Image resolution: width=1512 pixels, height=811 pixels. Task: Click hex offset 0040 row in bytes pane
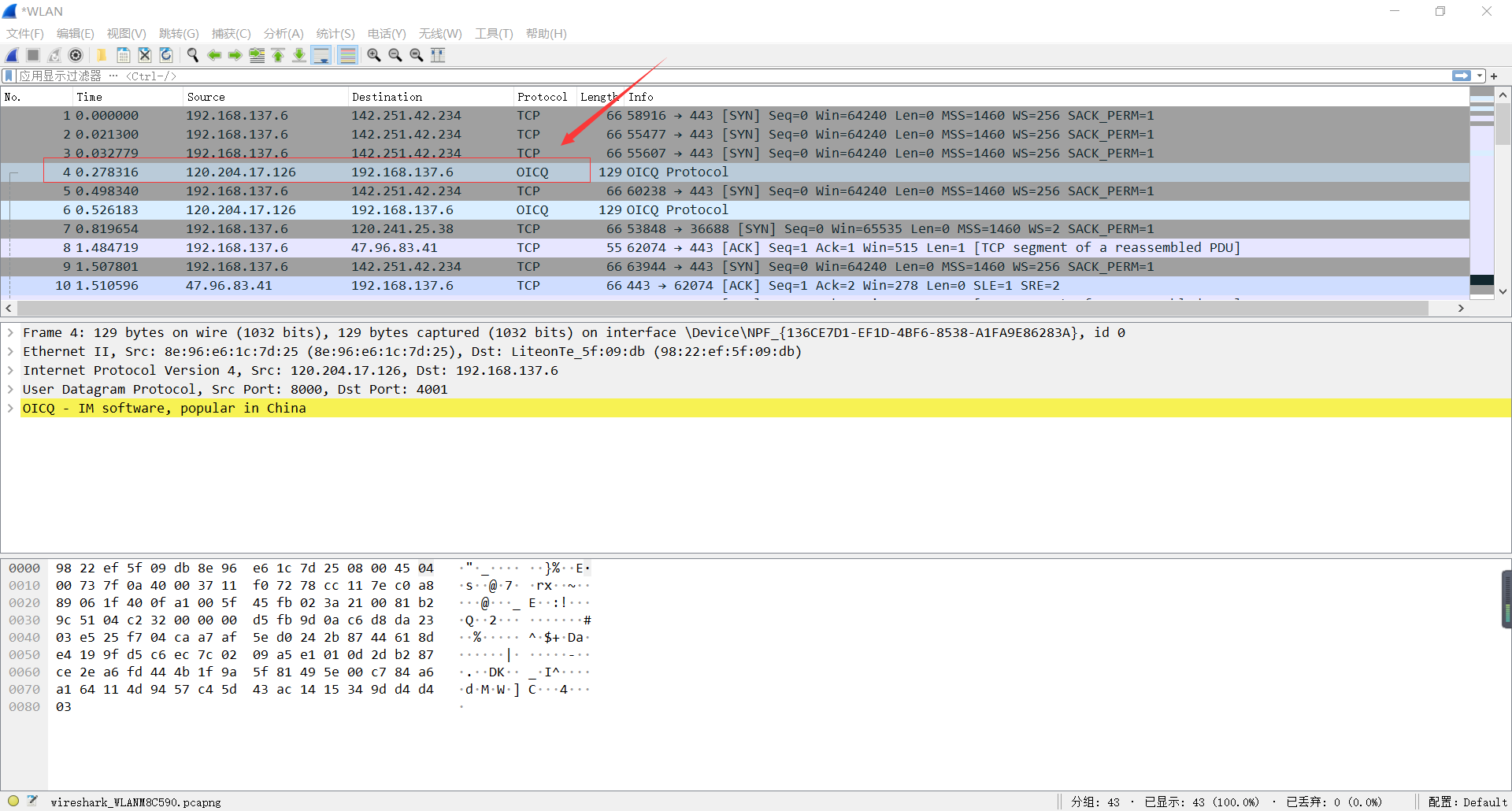coord(24,638)
